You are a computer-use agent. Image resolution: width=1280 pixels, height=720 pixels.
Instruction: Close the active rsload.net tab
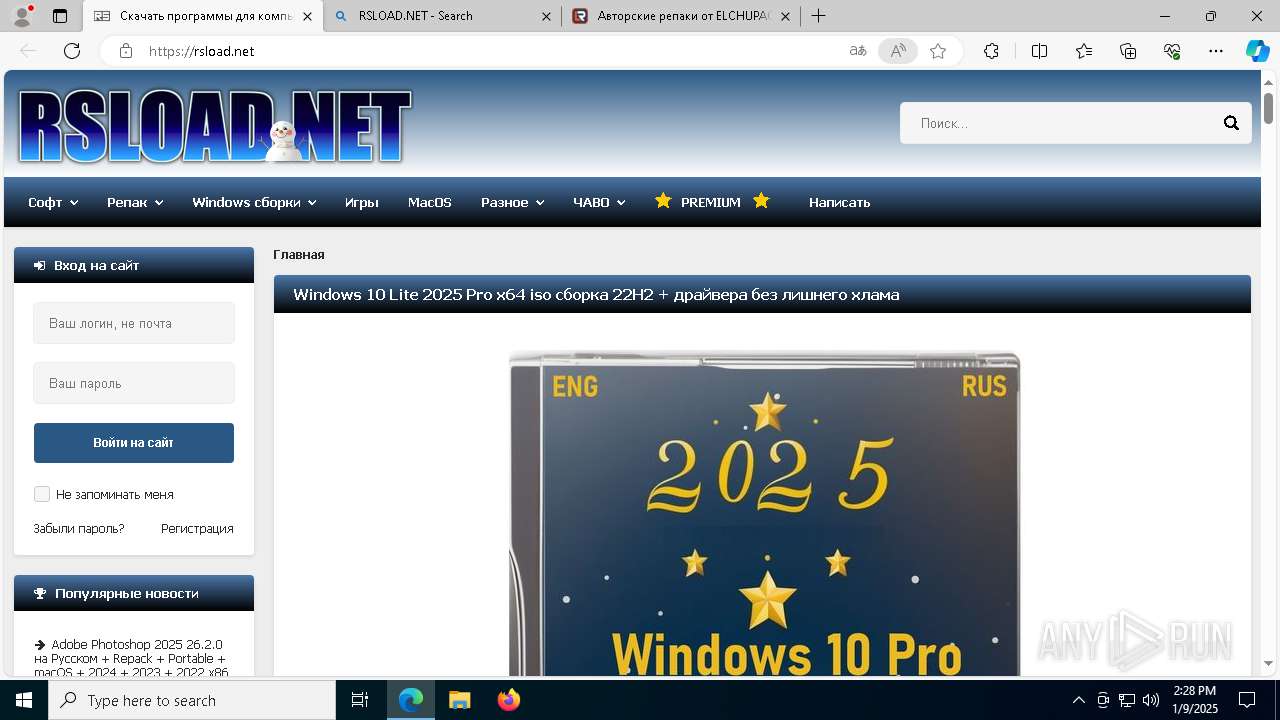307,16
